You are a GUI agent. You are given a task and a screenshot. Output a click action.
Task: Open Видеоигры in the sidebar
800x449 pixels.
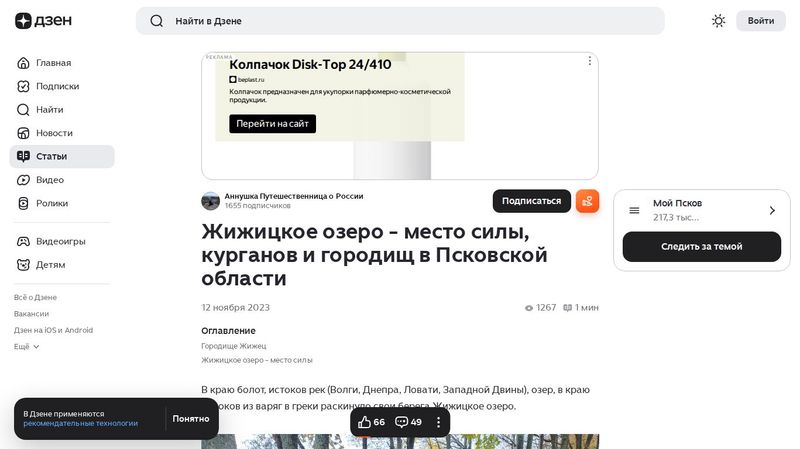(60, 241)
